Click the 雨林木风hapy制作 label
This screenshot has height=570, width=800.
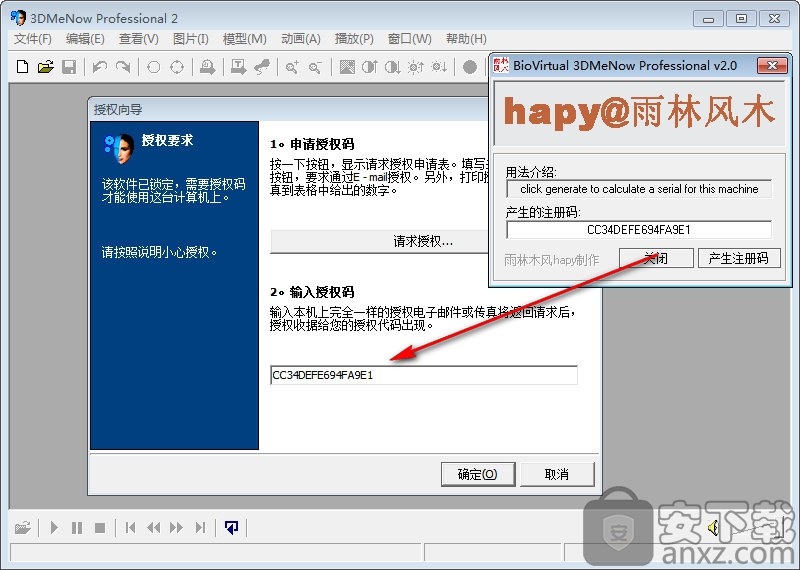click(552, 260)
